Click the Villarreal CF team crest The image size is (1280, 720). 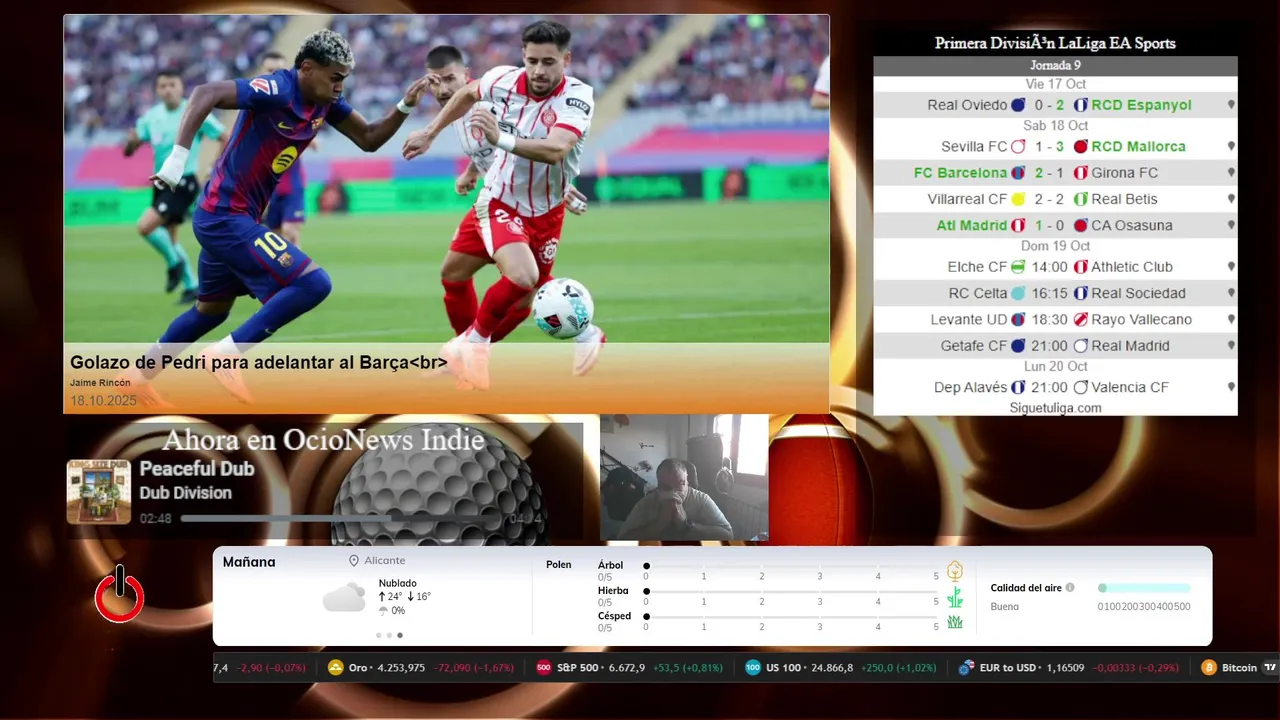1018,199
